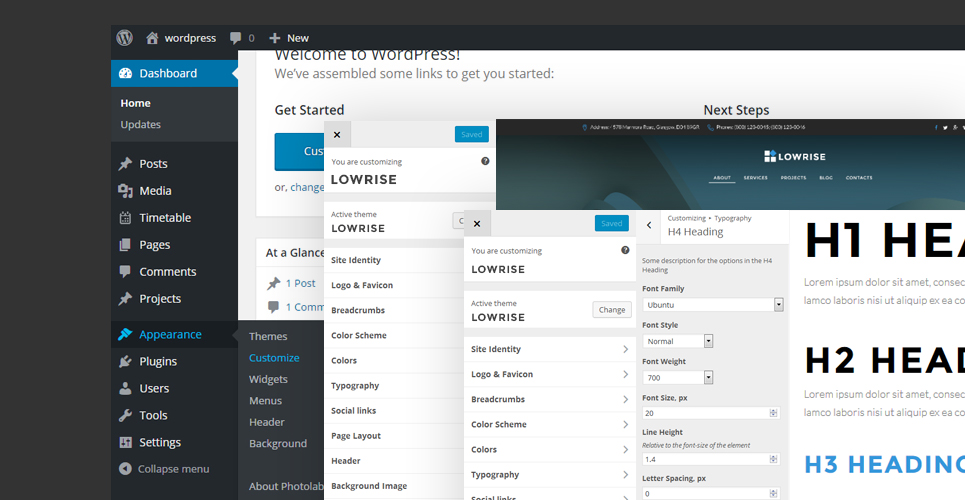The height and width of the screenshot is (500, 965).
Task: Open Comments in the admin sidebar
Action: click(x=174, y=272)
